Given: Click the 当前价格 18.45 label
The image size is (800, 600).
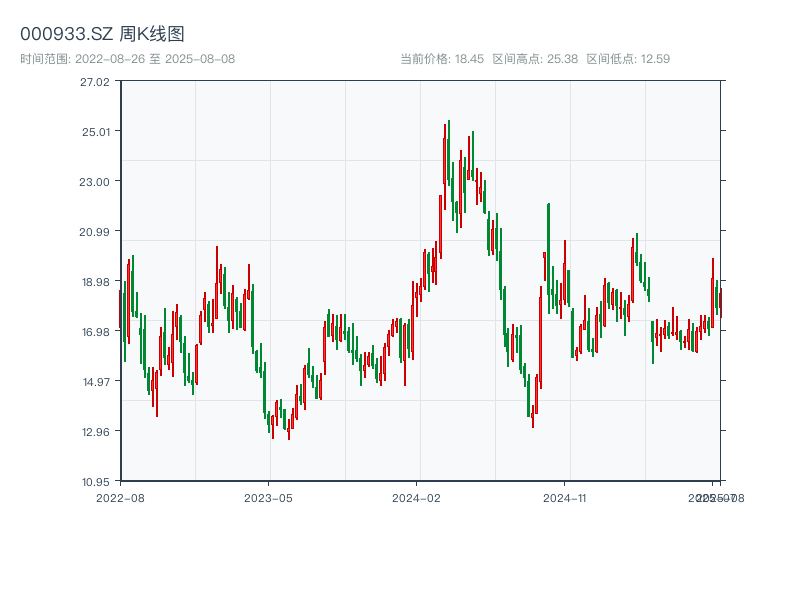Looking at the screenshot, I should [x=442, y=59].
